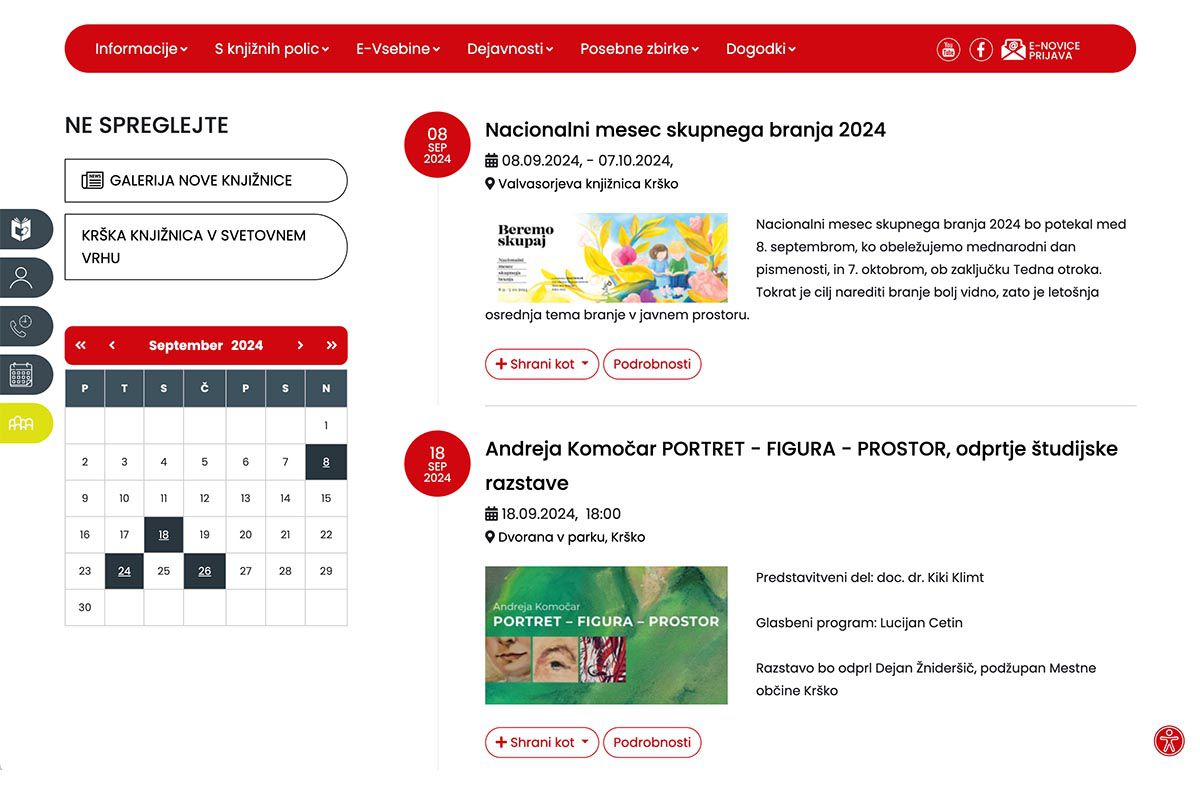Click the 18 SEP 2024 date badge
1200x800 pixels.
(437, 464)
